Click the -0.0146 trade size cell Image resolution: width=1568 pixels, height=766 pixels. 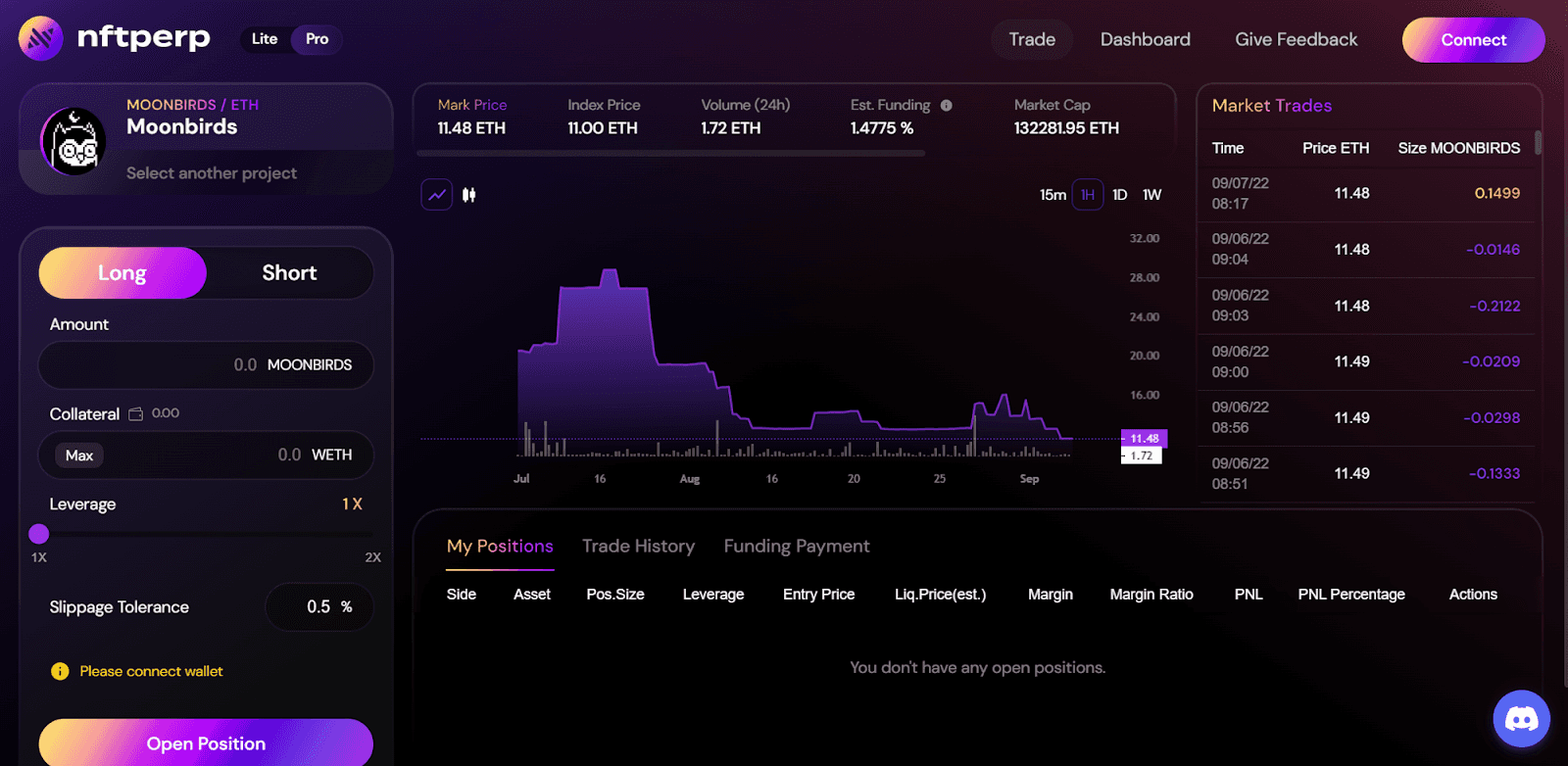click(x=1493, y=250)
